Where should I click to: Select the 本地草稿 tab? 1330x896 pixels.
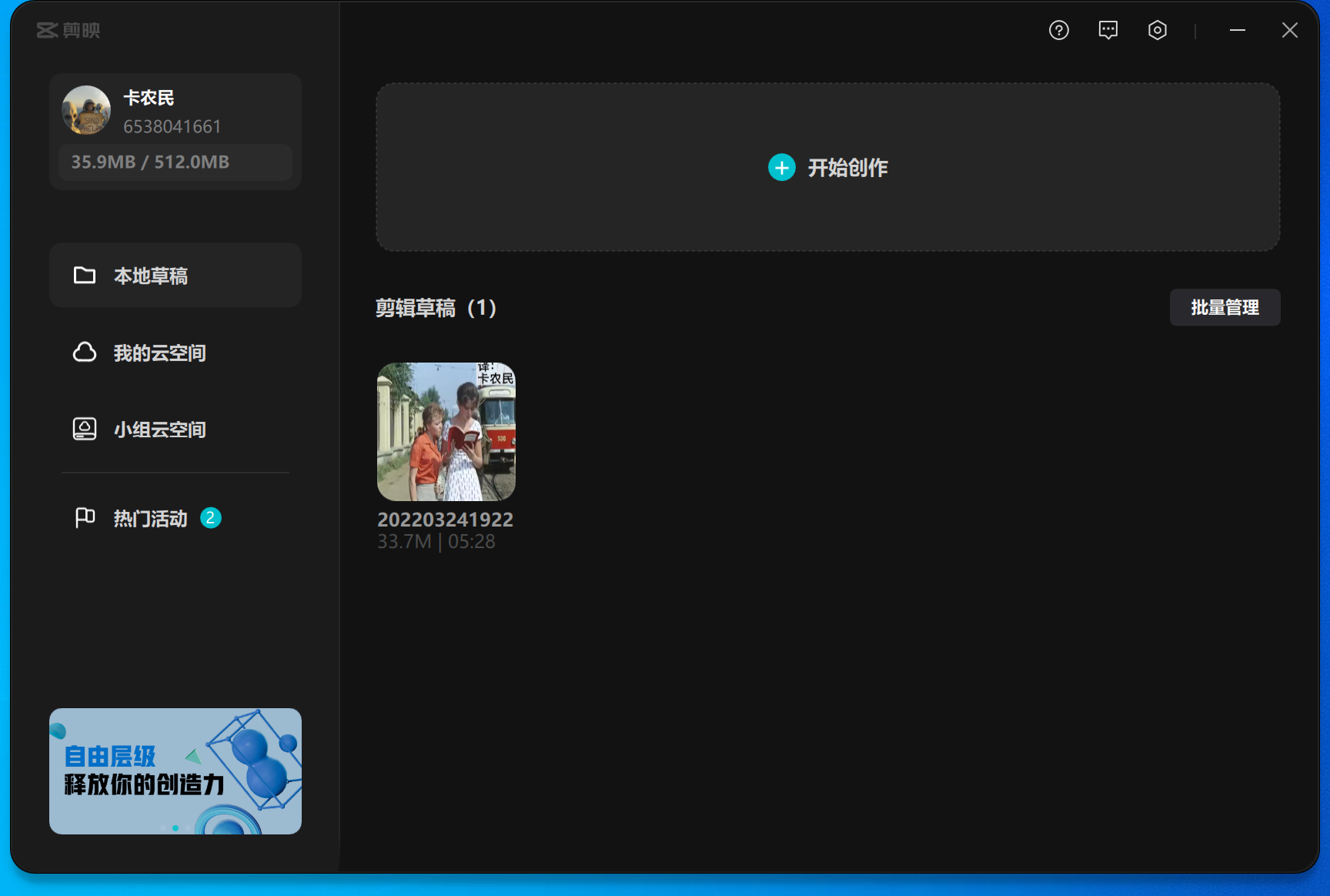coord(175,276)
